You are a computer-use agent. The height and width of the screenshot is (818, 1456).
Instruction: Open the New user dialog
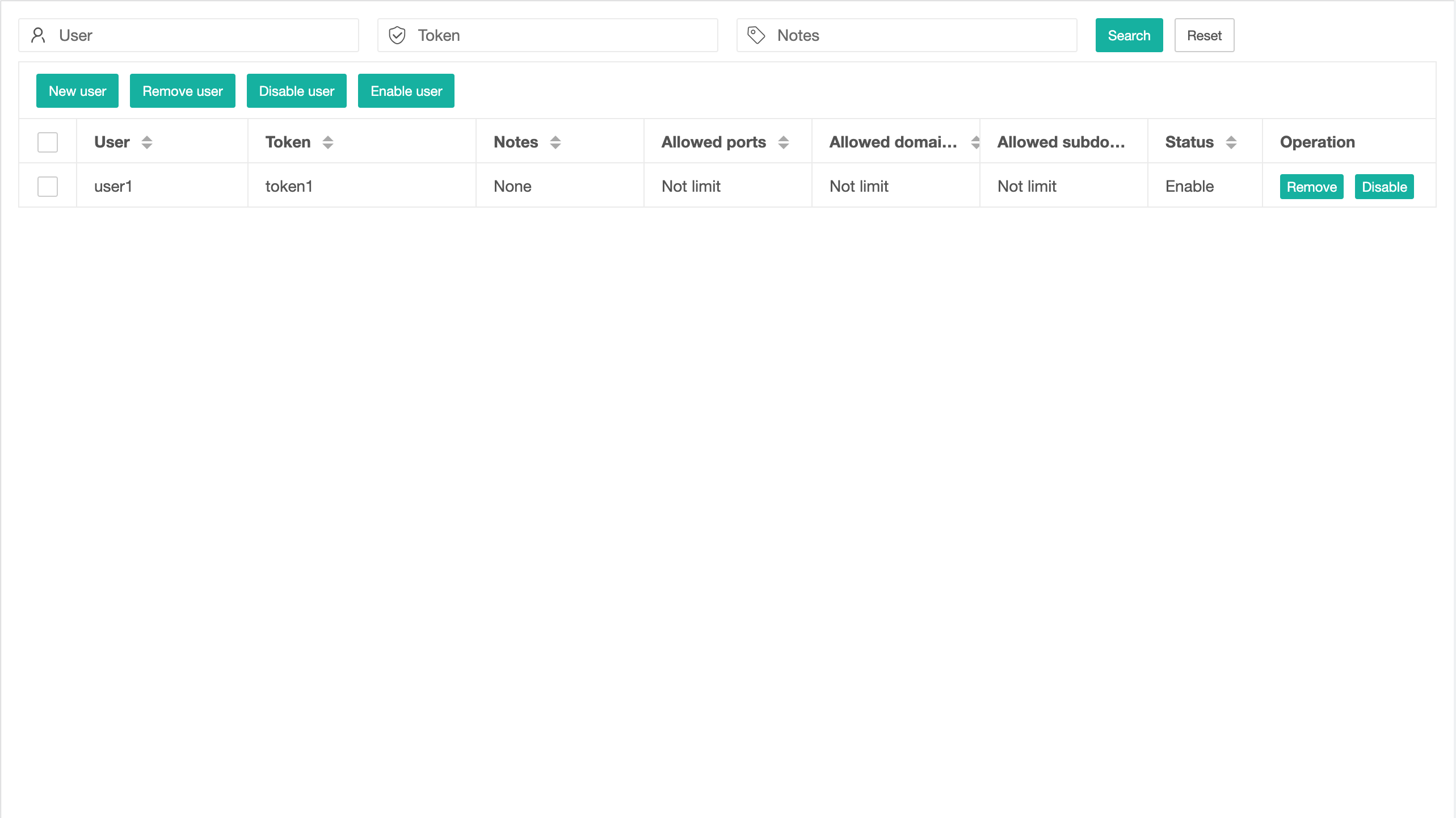(x=77, y=91)
